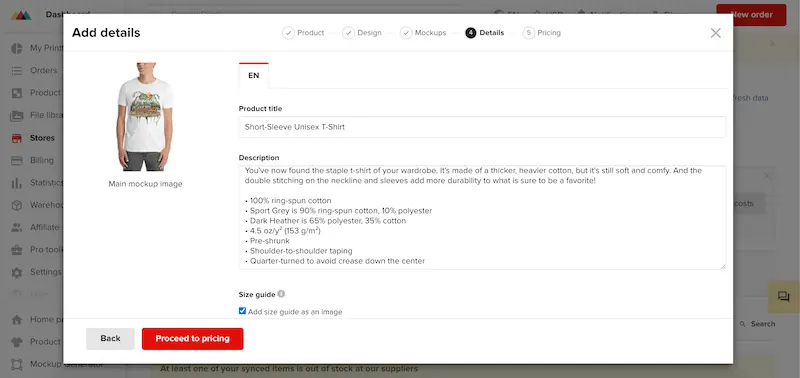Select the EN language tab
This screenshot has height=378, width=800.
[x=254, y=75]
